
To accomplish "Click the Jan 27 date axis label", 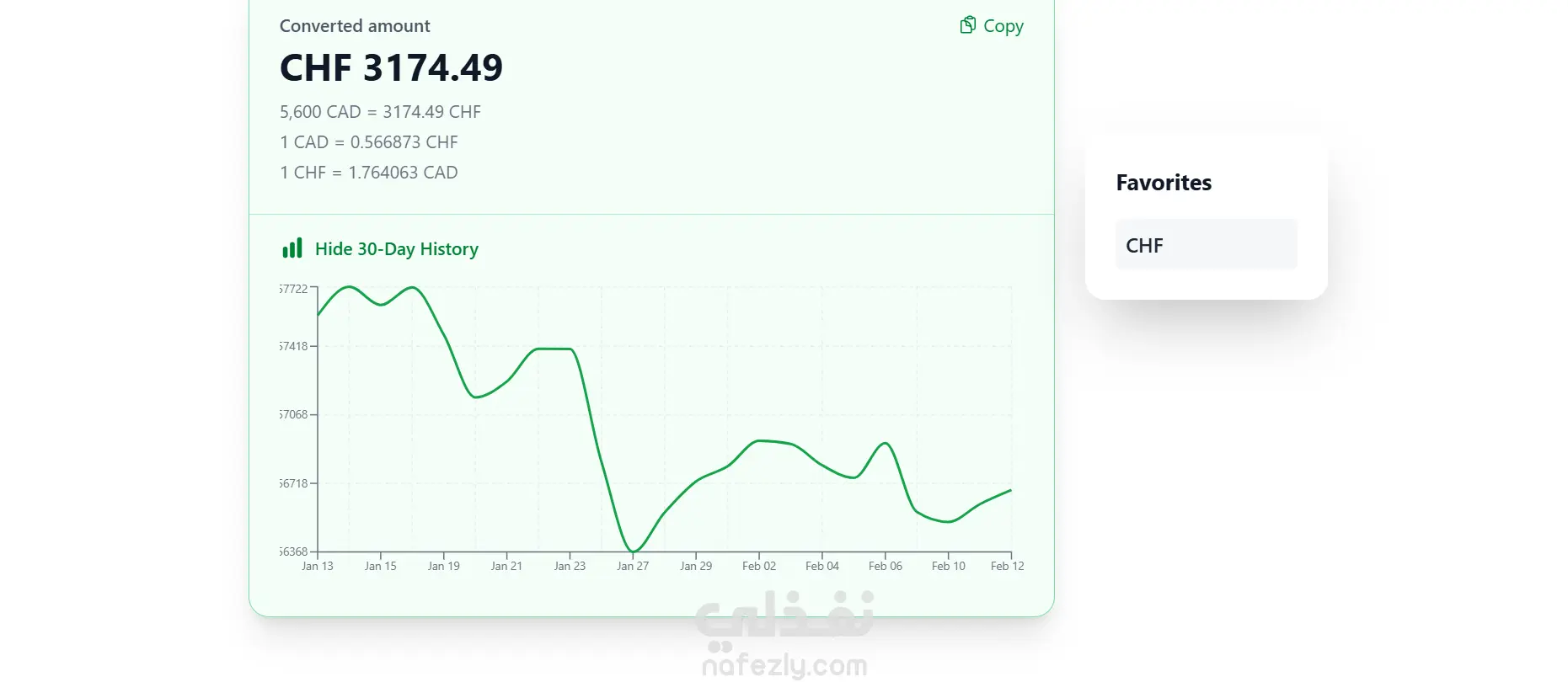I will tap(633, 566).
